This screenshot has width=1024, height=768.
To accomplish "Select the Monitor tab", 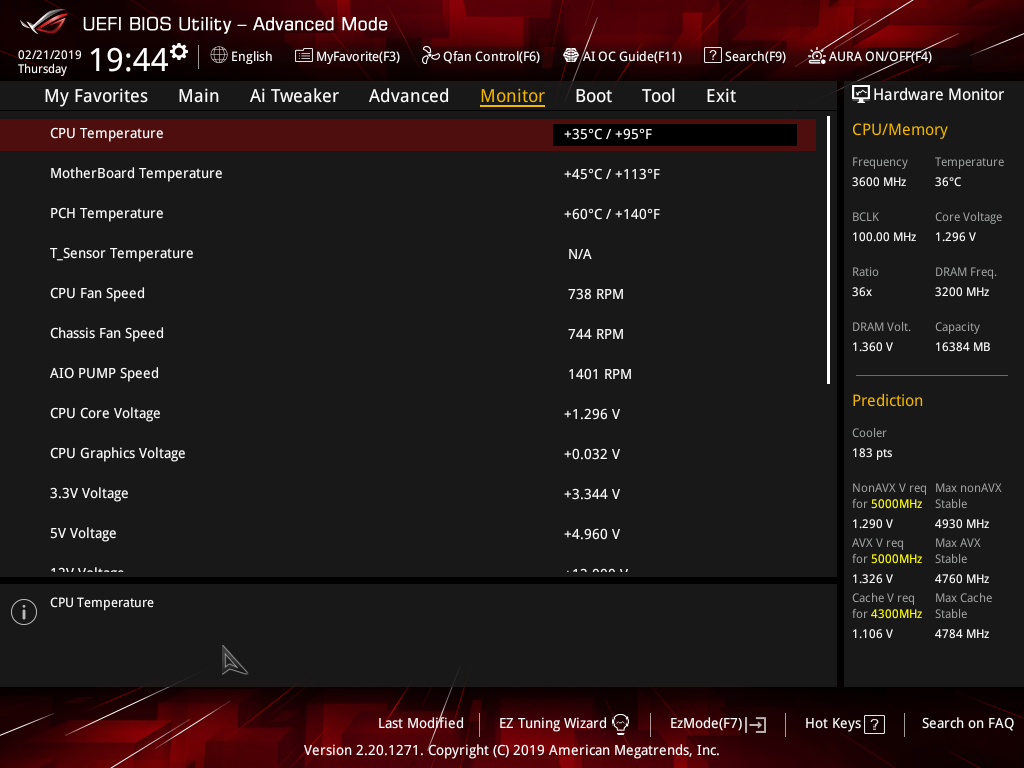I will pyautogui.click(x=513, y=96).
